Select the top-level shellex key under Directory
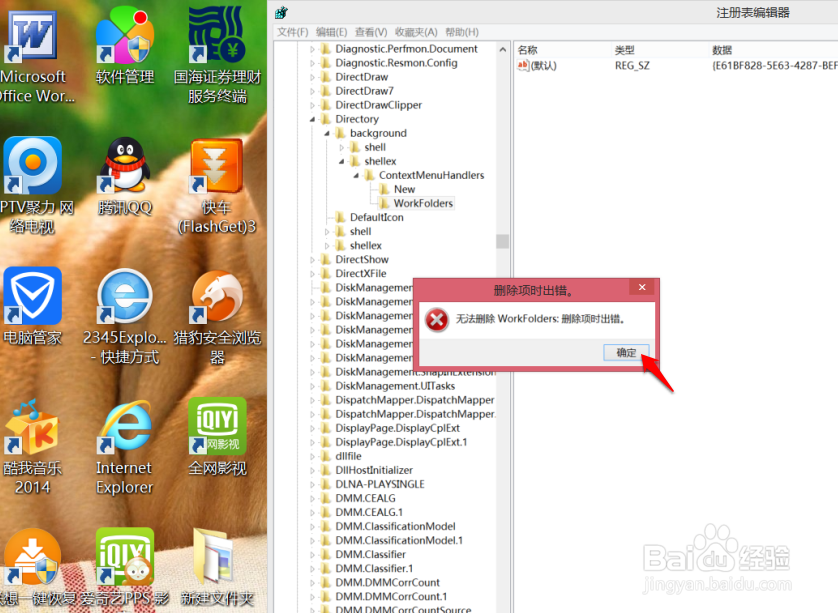This screenshot has height=613, width=838. coord(366,245)
